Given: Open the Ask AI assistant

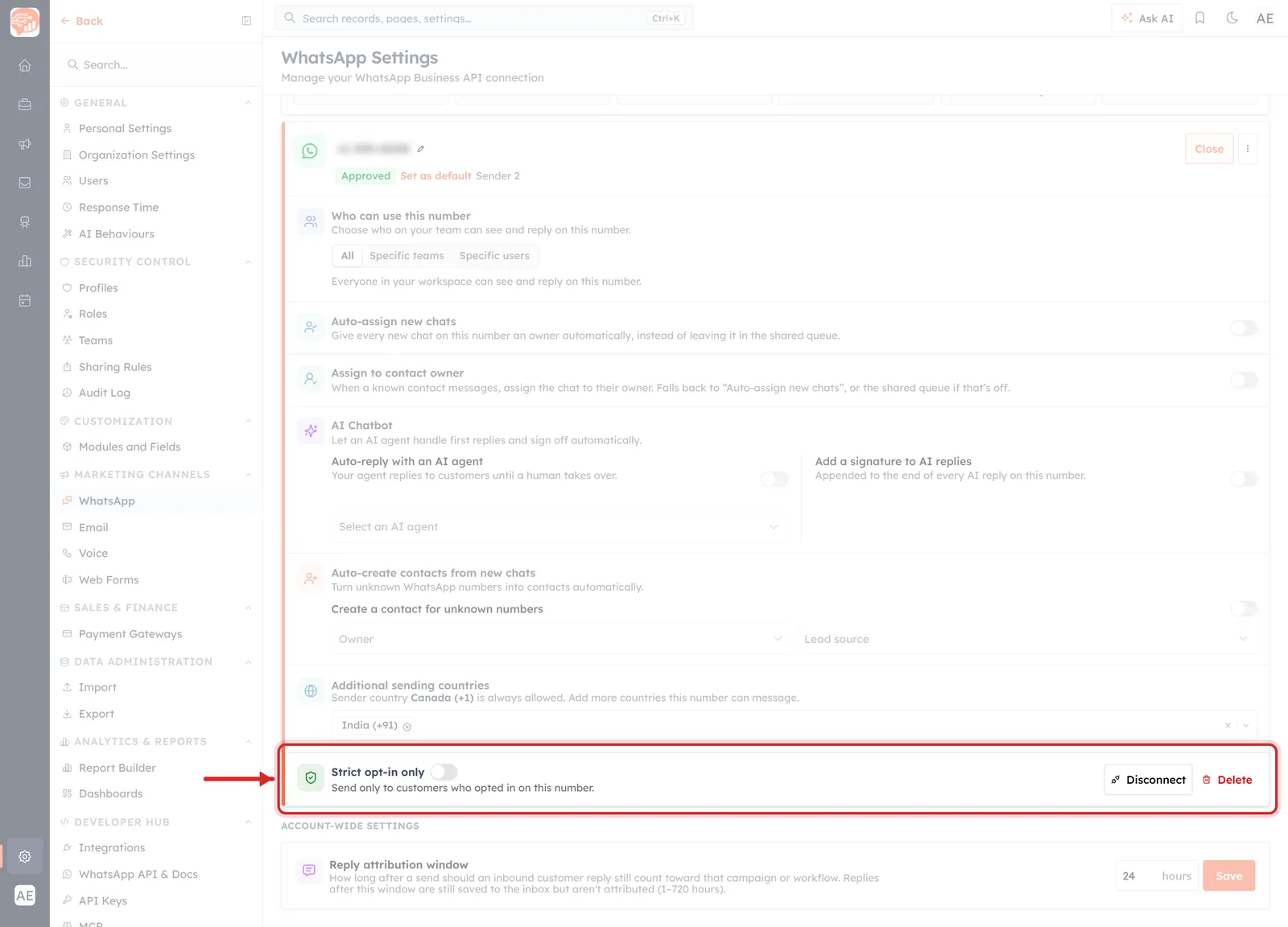Looking at the screenshot, I should coord(1147,18).
